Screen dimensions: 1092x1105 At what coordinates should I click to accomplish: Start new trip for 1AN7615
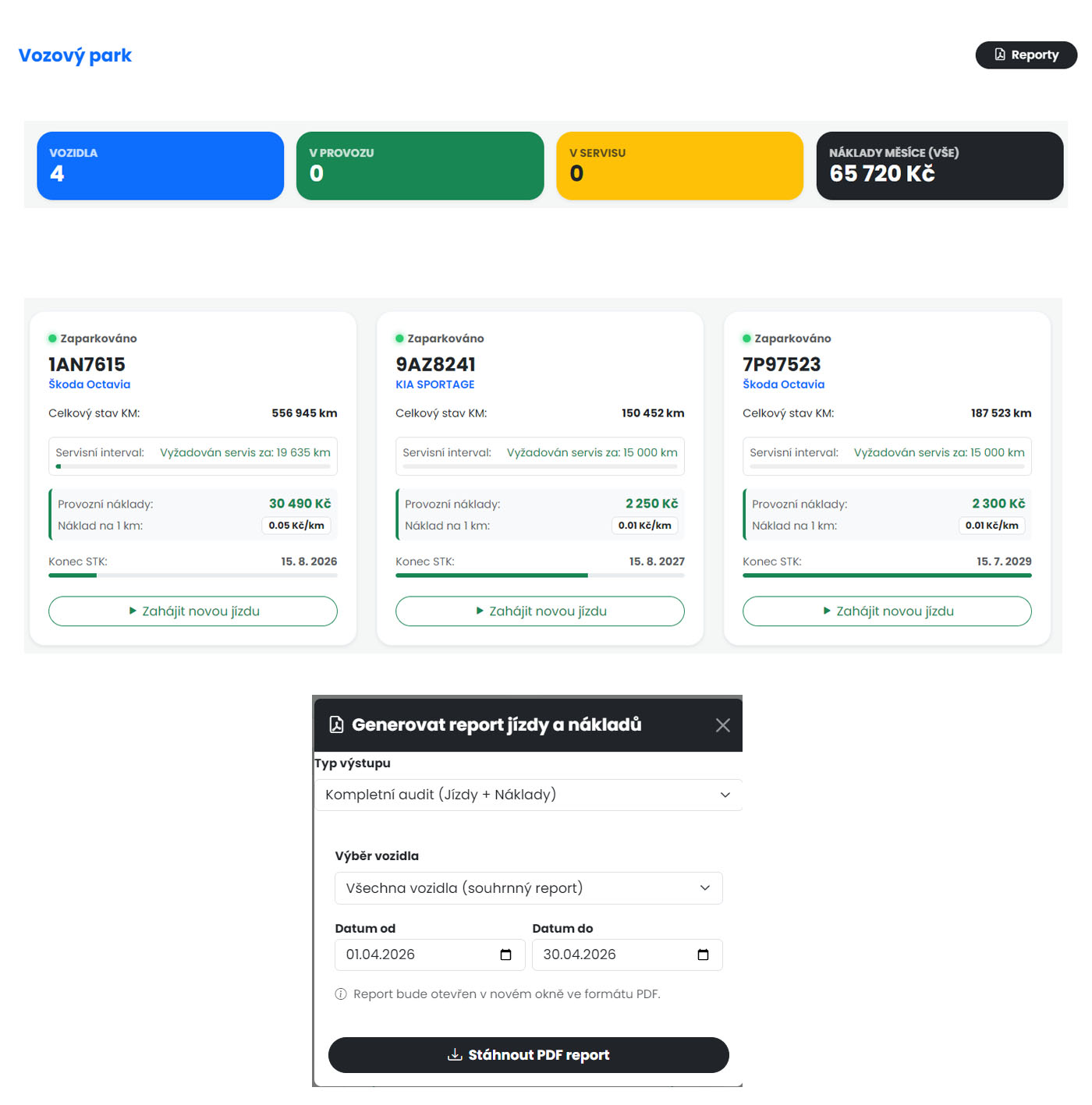tap(193, 611)
